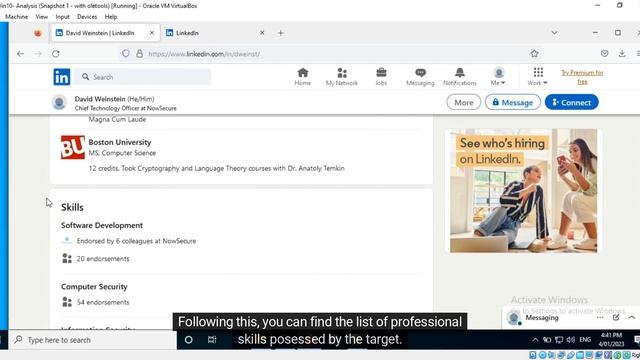Click the Windows taskbar search box
This screenshot has width=640, height=360.
tap(92, 340)
